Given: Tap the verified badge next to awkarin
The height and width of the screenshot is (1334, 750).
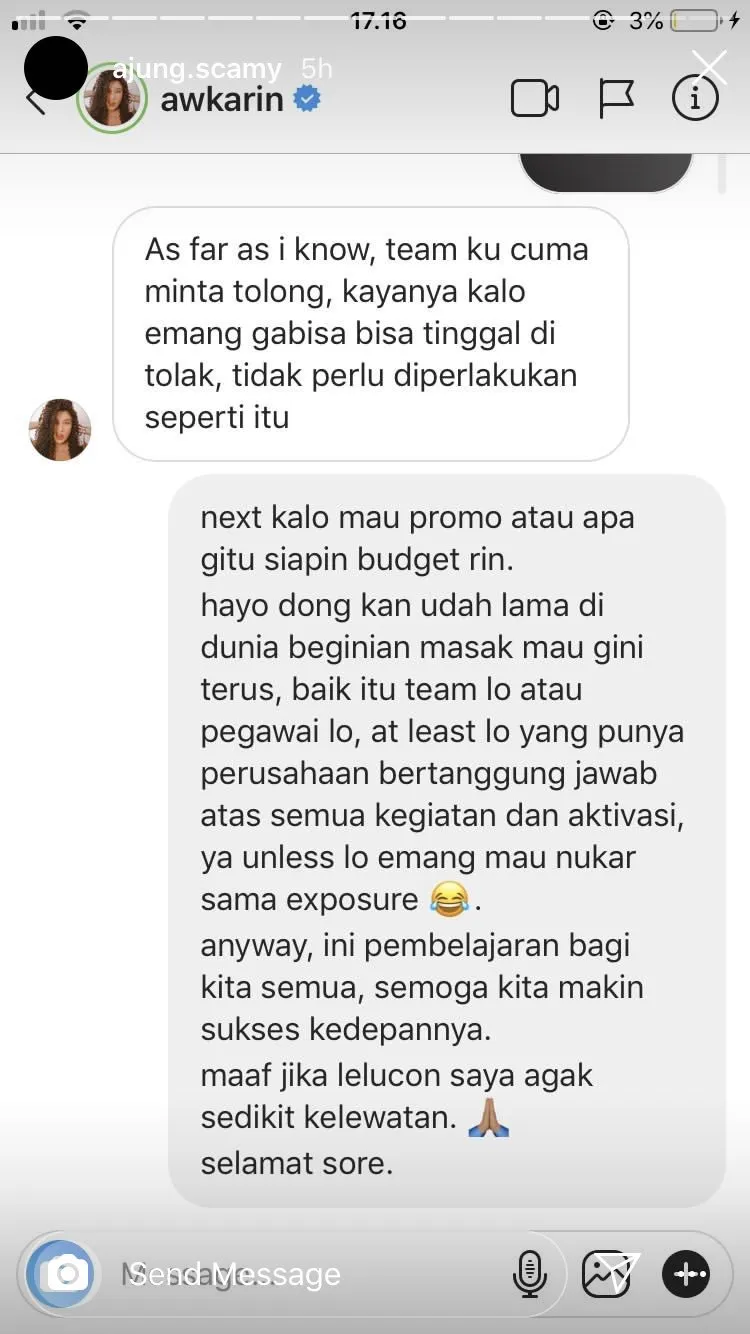Looking at the screenshot, I should (x=307, y=99).
